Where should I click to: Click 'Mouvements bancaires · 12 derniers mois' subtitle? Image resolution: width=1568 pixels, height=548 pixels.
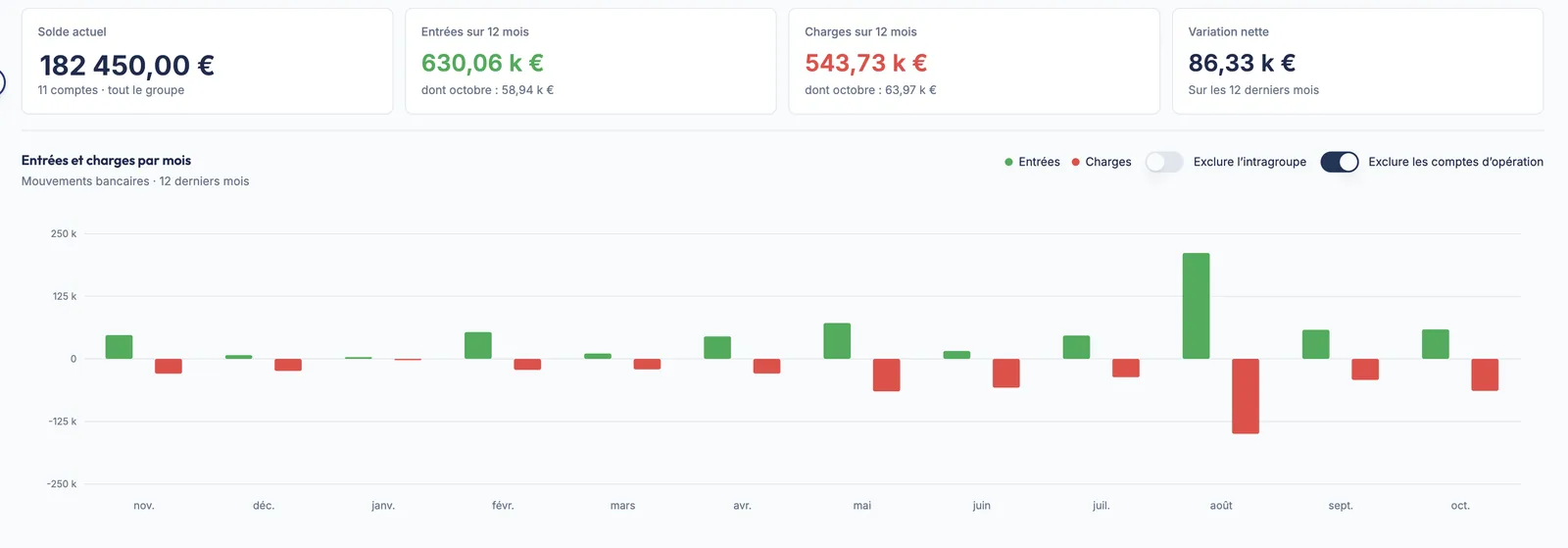point(135,181)
